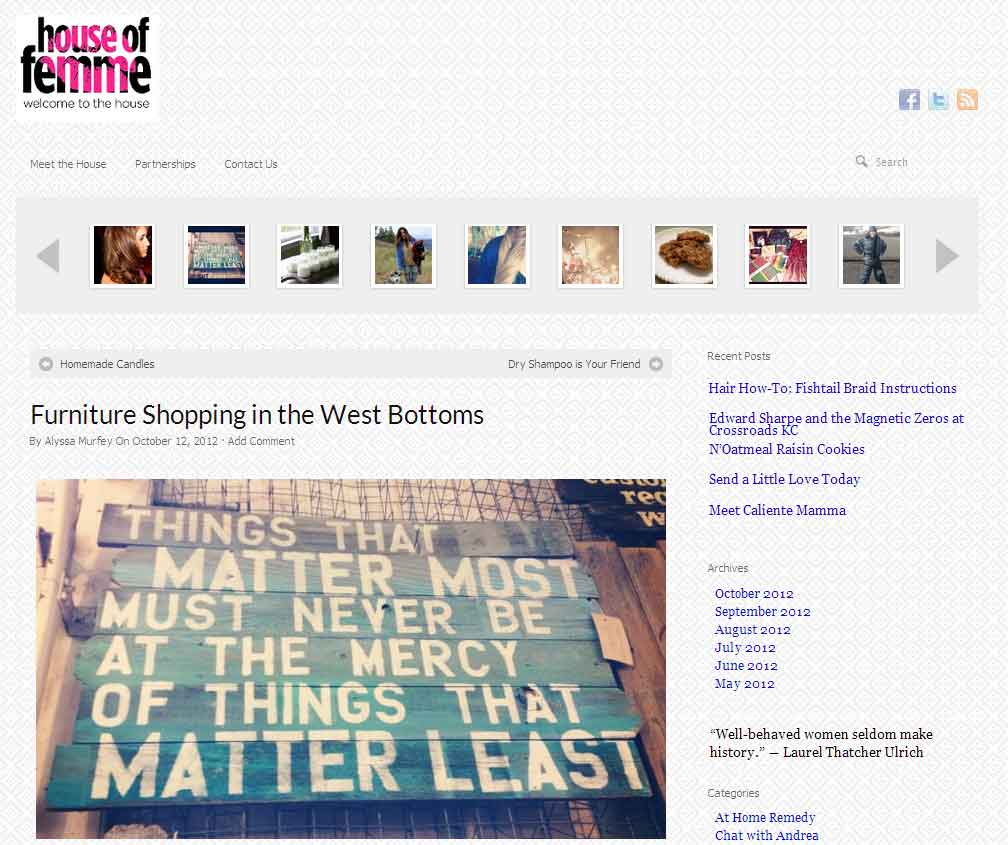Open the Meet the House menu

[68, 164]
